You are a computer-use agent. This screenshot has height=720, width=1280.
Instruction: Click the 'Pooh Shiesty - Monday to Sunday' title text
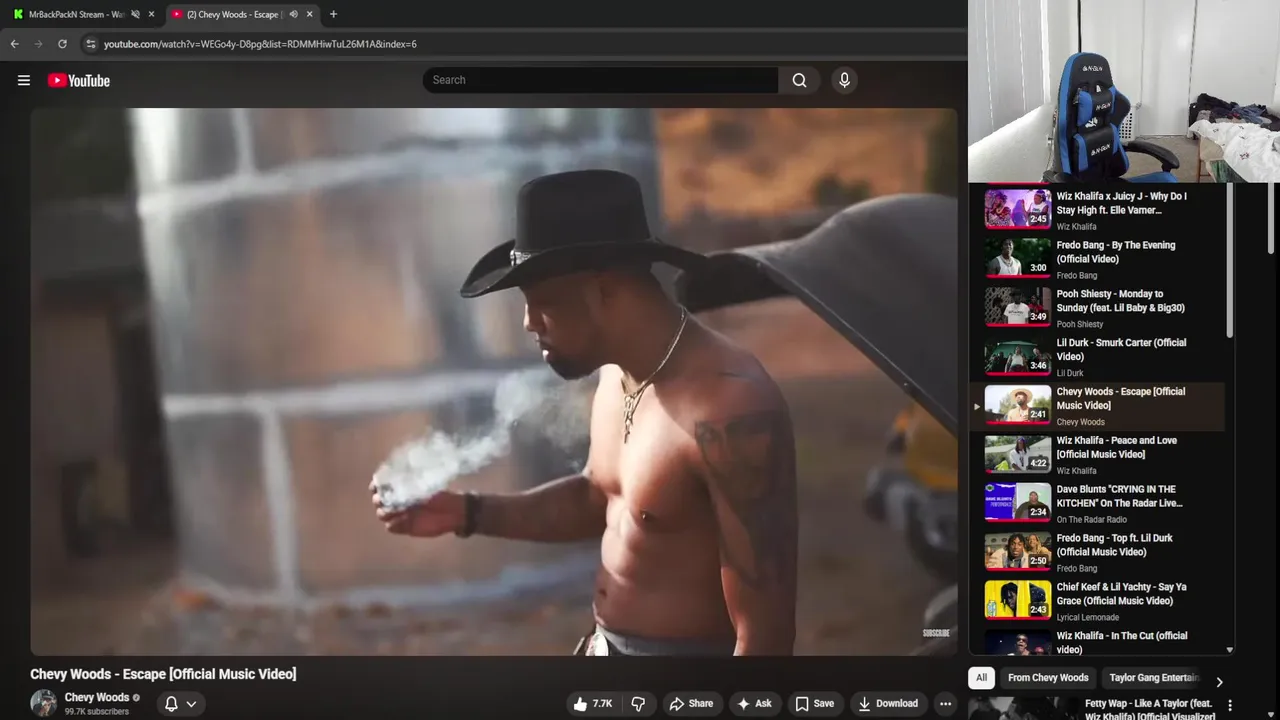tap(1120, 301)
